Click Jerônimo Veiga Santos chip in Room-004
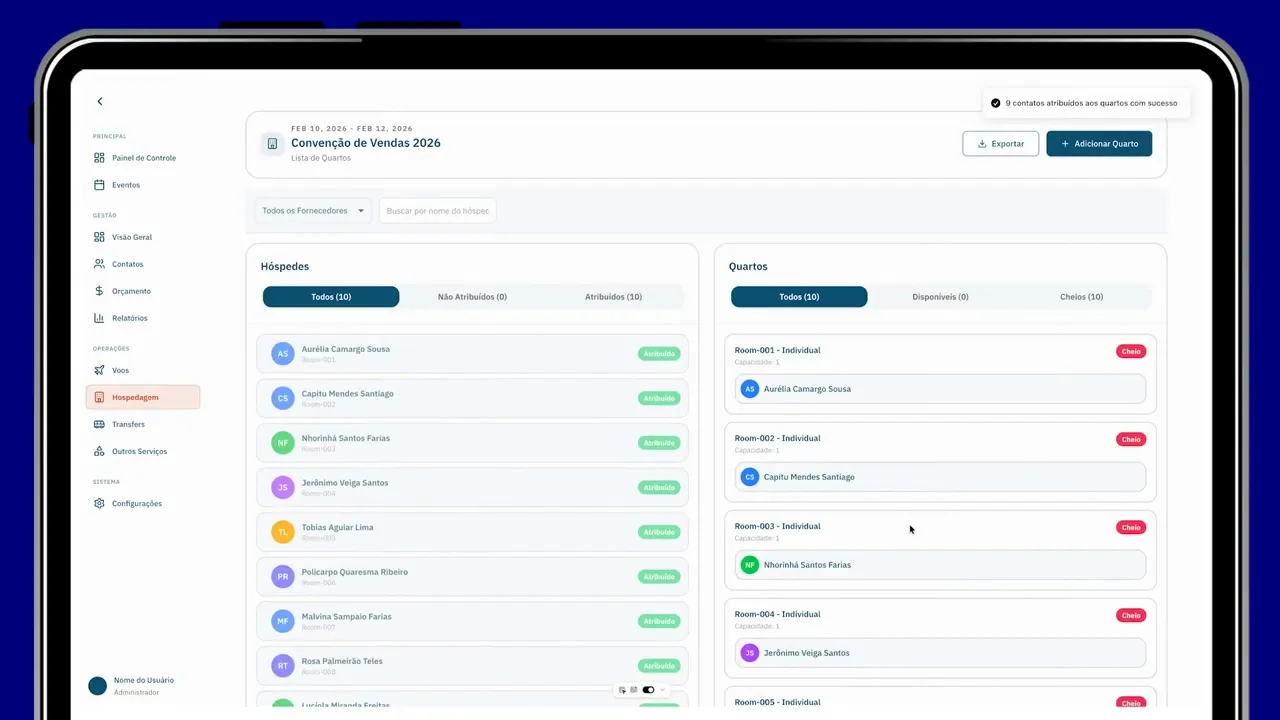 pyautogui.click(x=940, y=653)
